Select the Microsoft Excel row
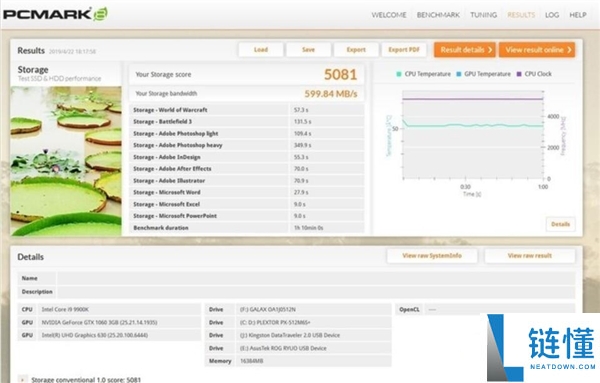600x383 pixels. tap(247, 204)
